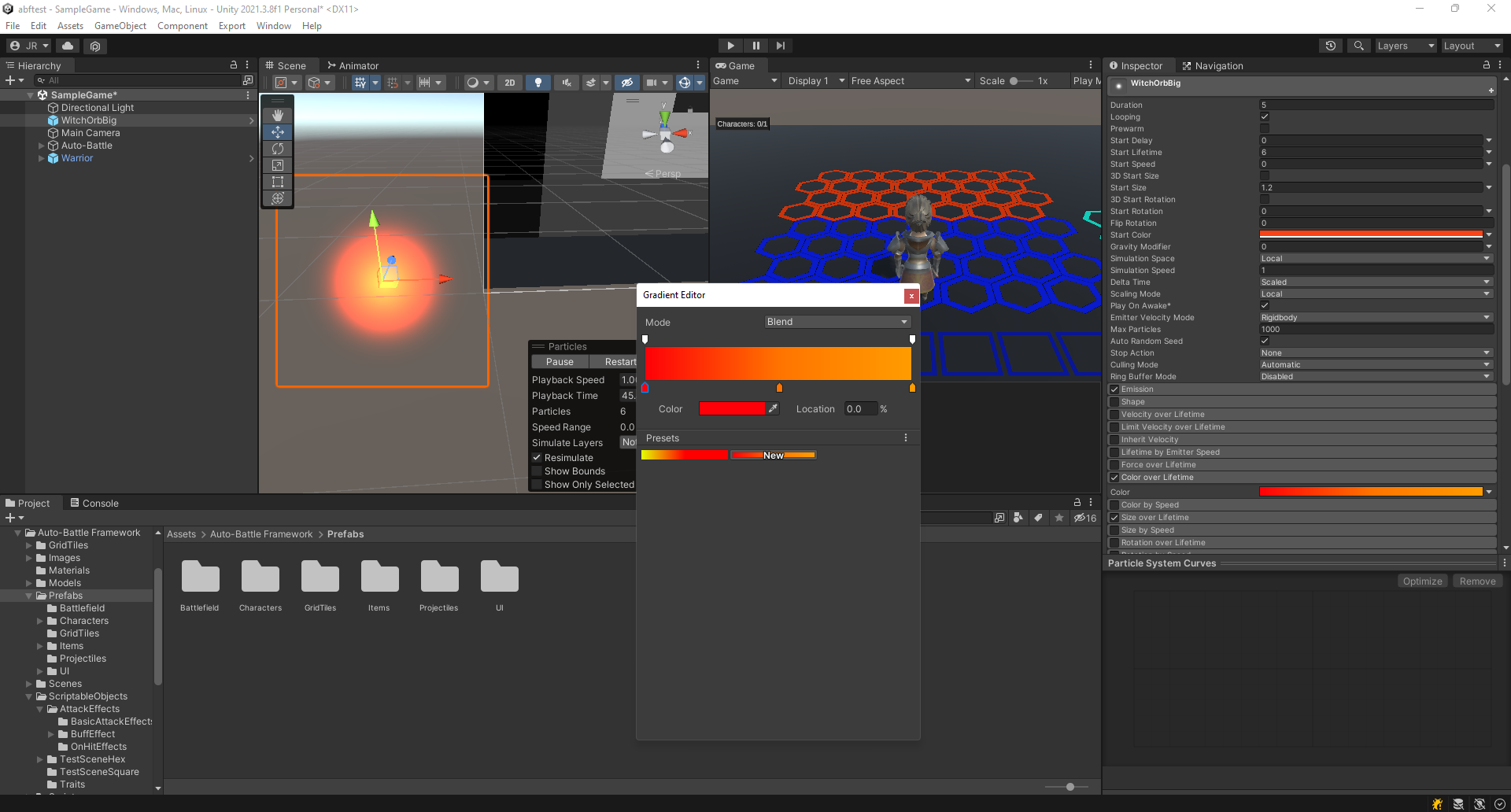Click the Hierarchy add plus button
This screenshot has height=812, width=1511.
(x=10, y=80)
